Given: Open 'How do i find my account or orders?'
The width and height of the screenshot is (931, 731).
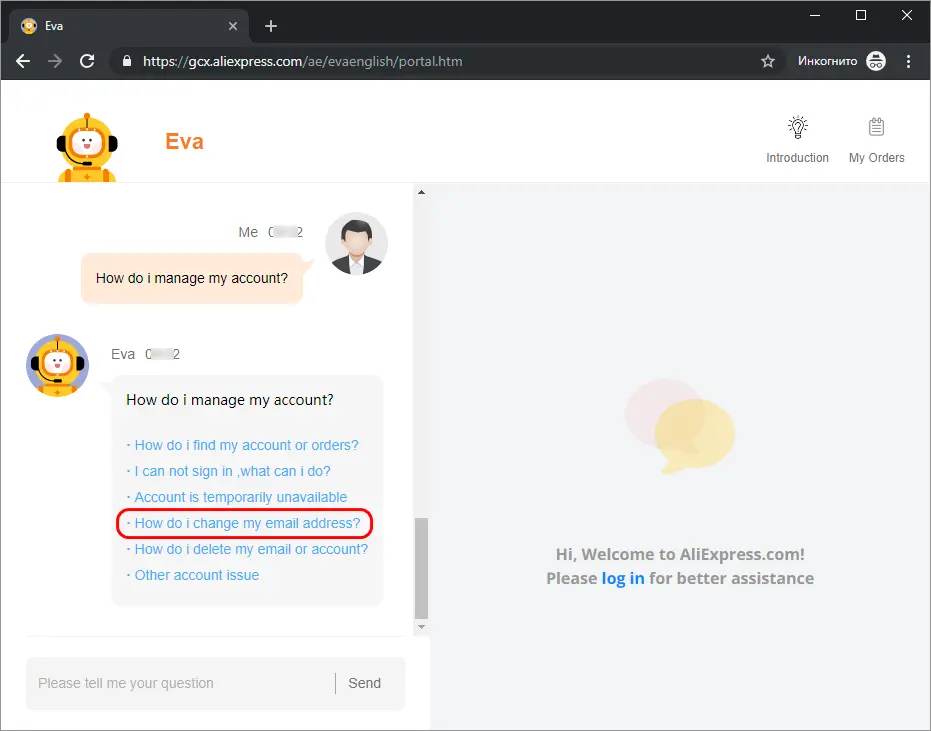Looking at the screenshot, I should point(246,445).
